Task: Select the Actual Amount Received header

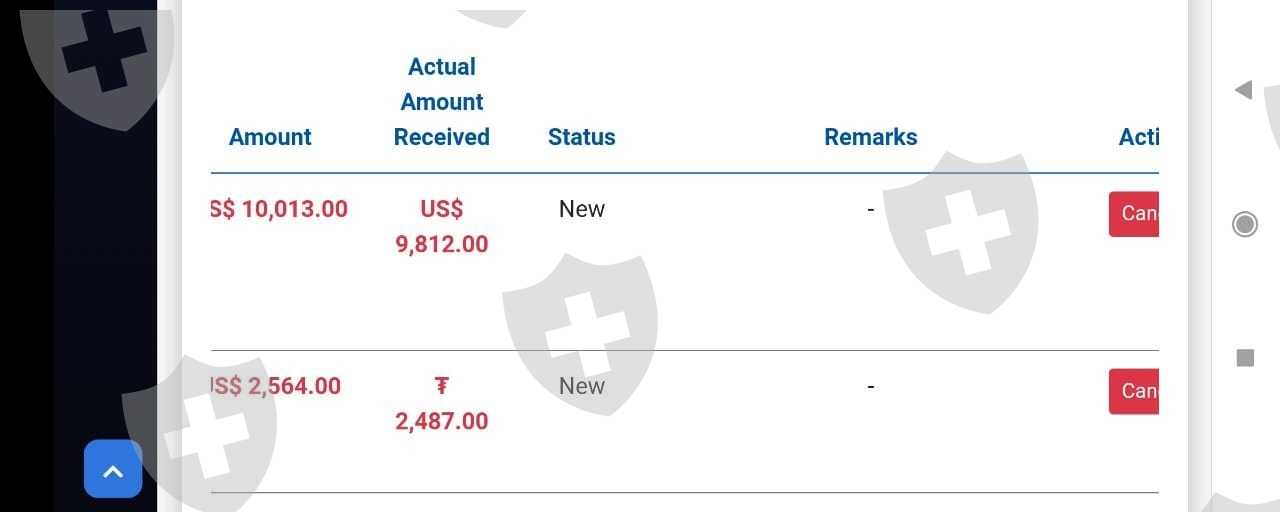Action: click(x=442, y=102)
